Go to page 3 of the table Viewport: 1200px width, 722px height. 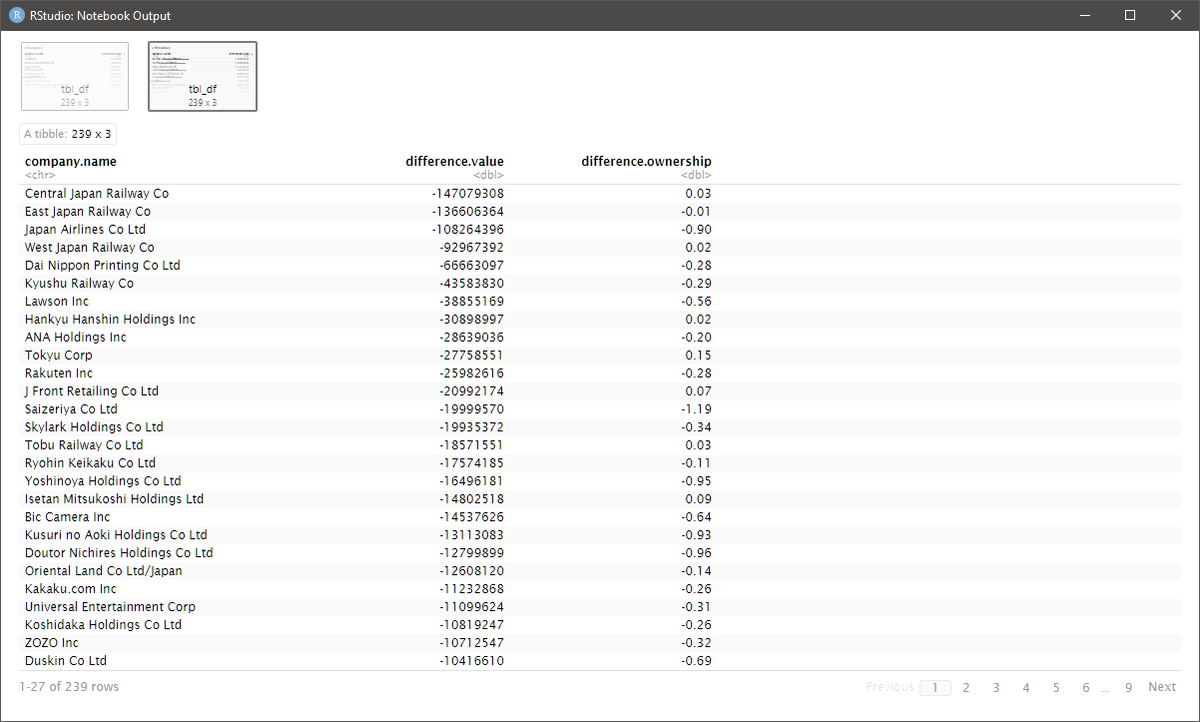tap(996, 687)
